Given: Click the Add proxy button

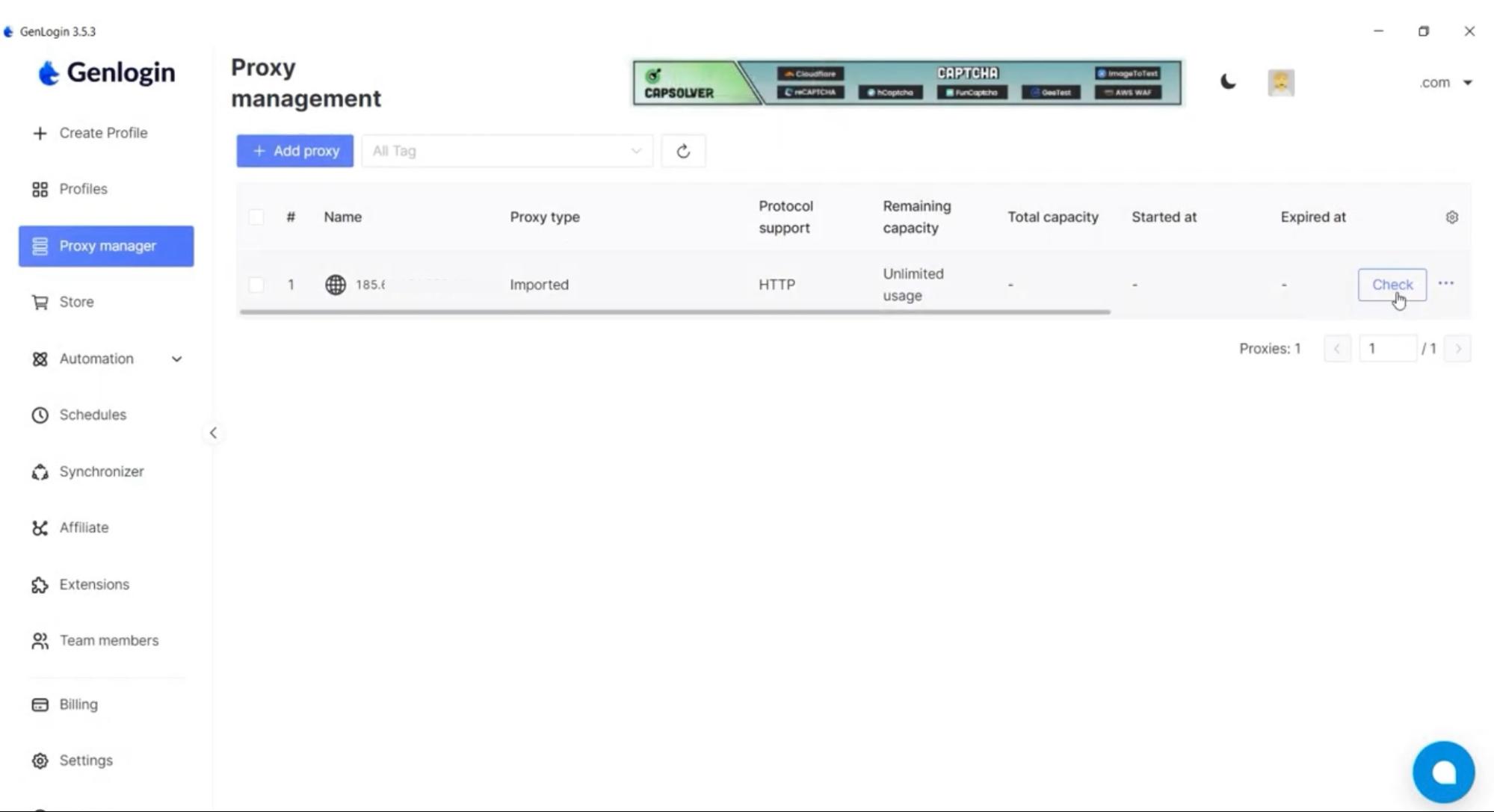Looking at the screenshot, I should 295,150.
